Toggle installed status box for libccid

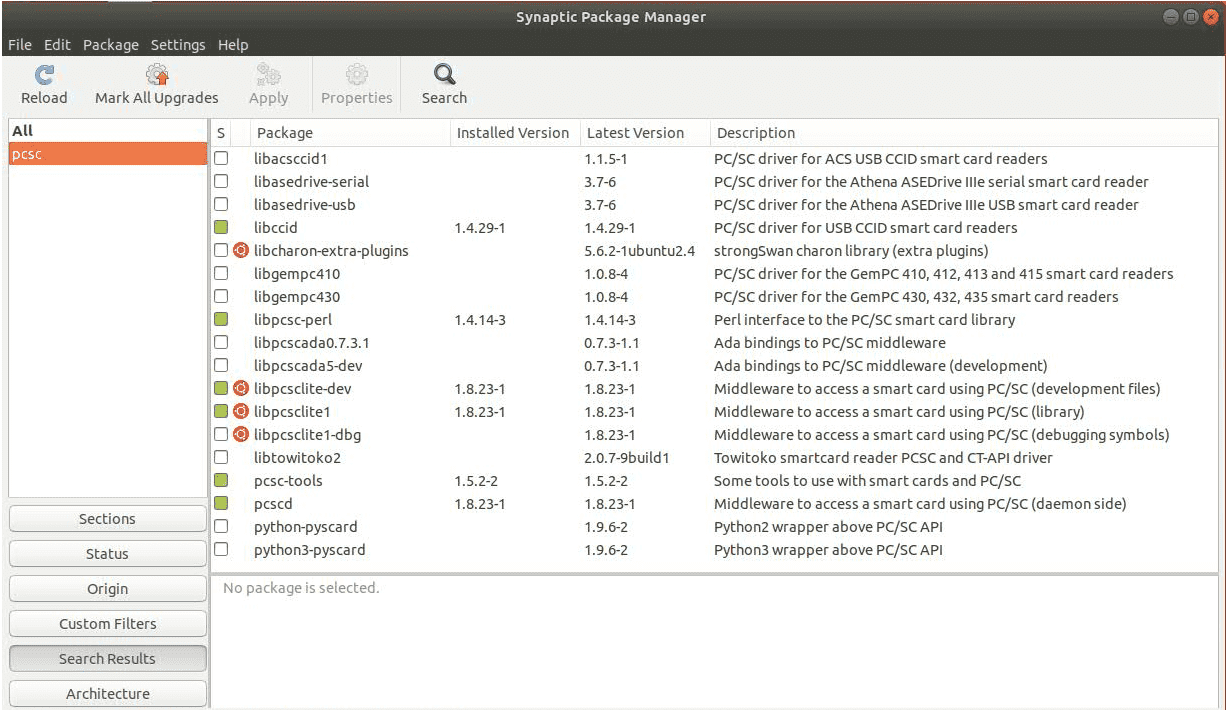[x=221, y=228]
